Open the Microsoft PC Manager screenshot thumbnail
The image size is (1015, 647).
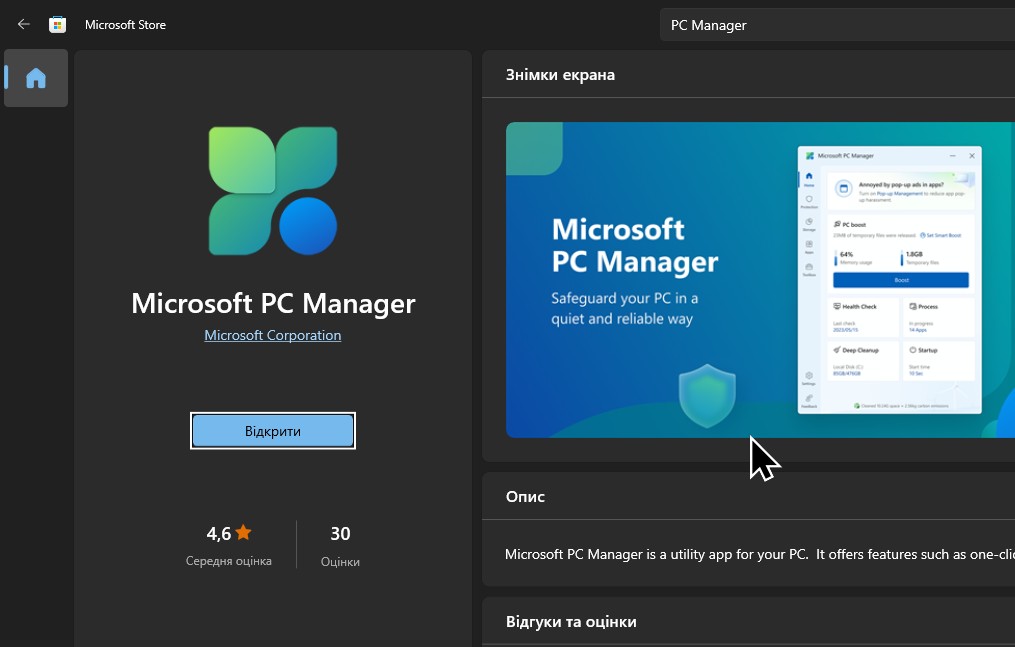pos(760,280)
